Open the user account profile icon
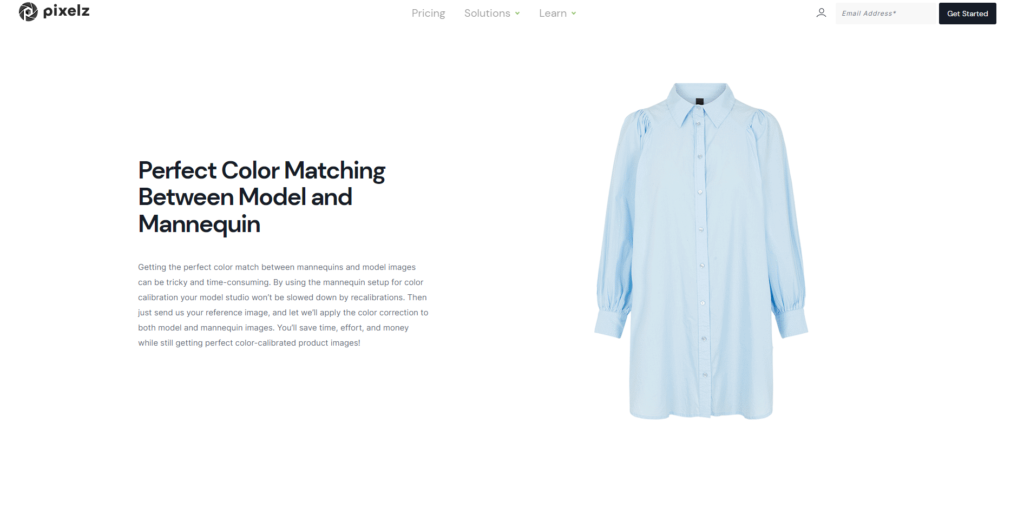This screenshot has width=1024, height=509. click(821, 12)
